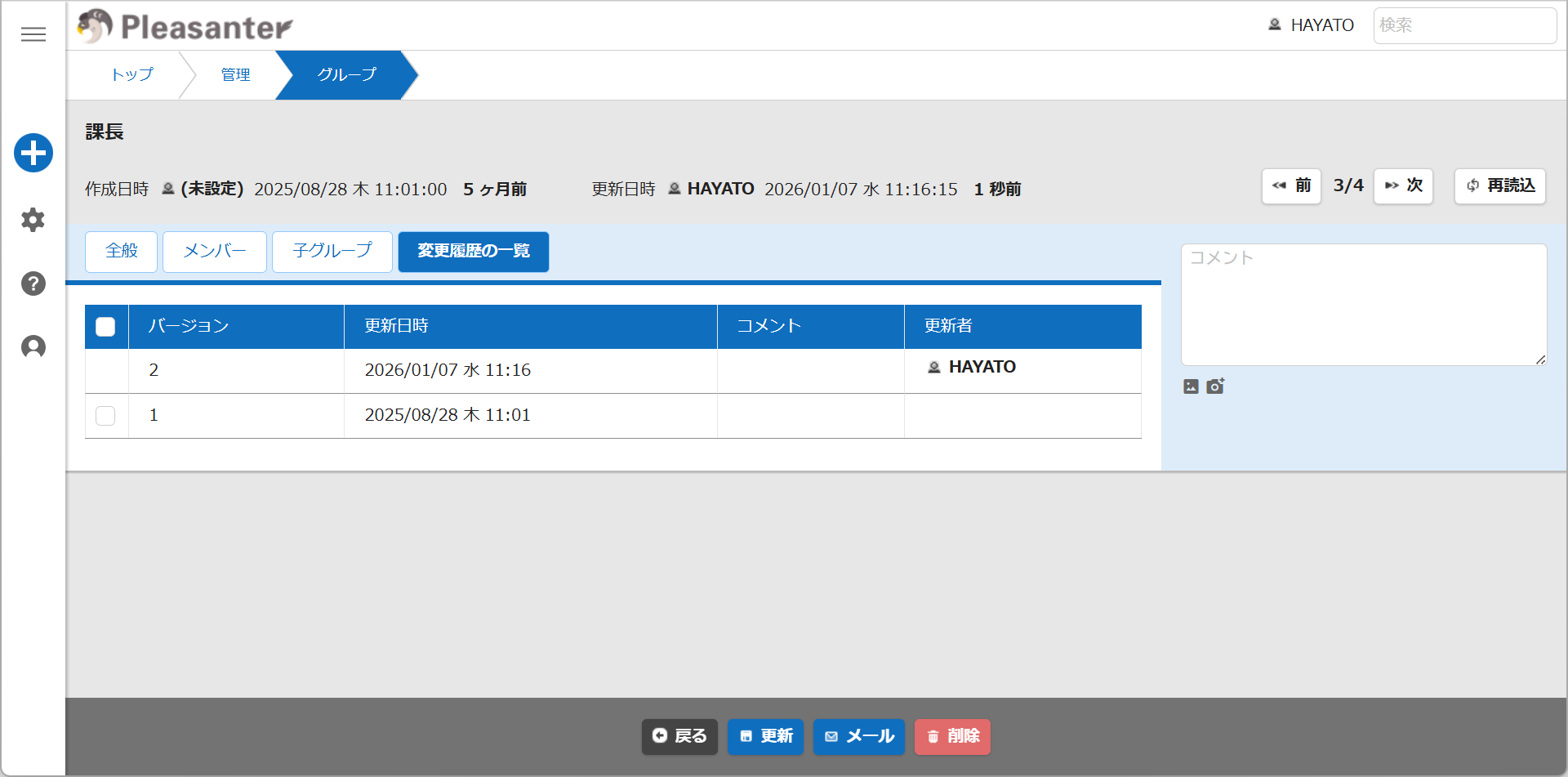Image resolution: width=1568 pixels, height=777 pixels.
Task: Click the 更新者 column header
Action: pyautogui.click(x=1023, y=327)
